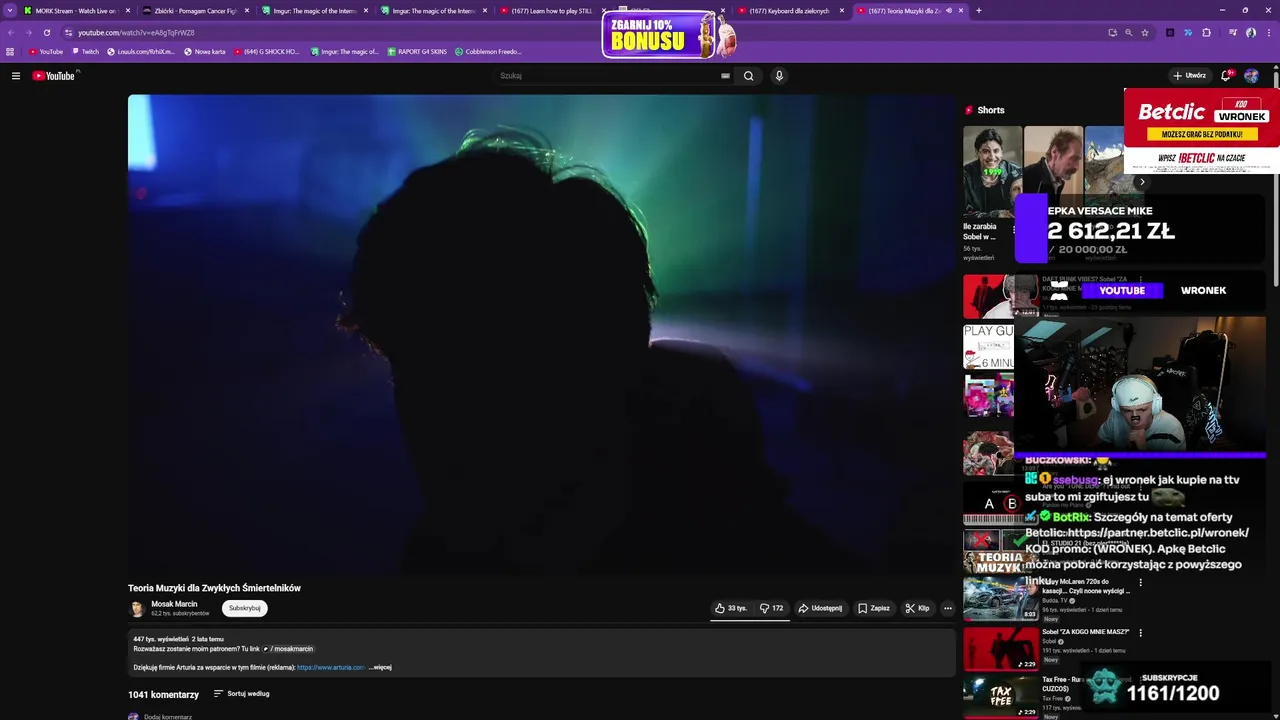Expand the description with ...więcej

click(x=381, y=667)
